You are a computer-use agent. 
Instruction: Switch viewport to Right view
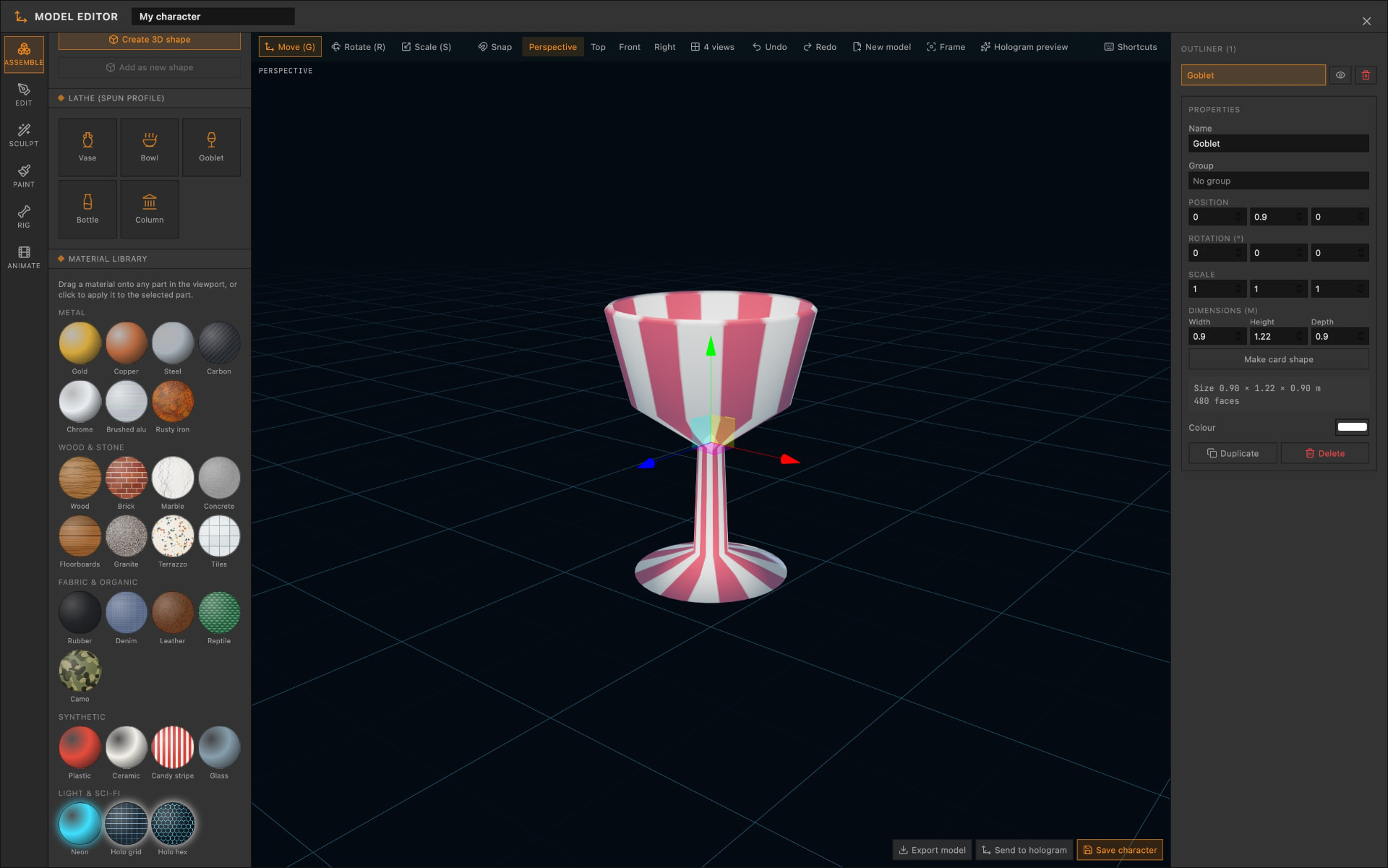[x=664, y=47]
